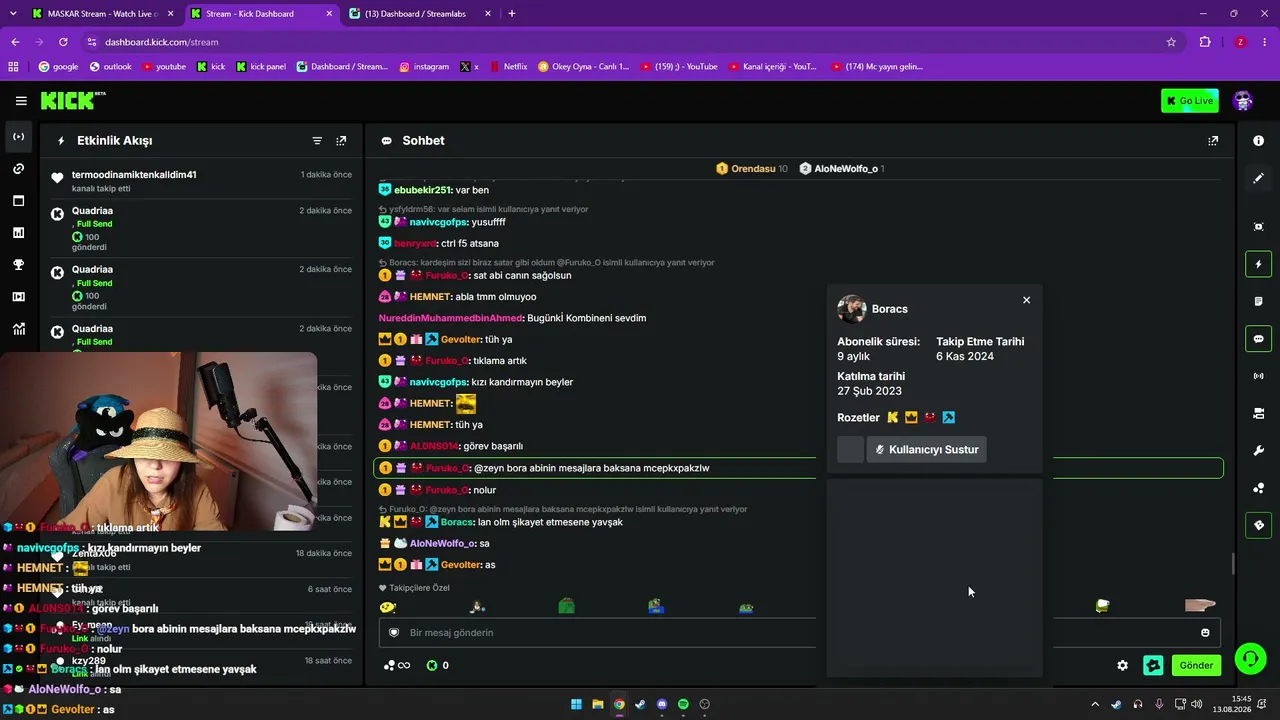Click the Kullanıcıyı Sustur button
This screenshot has width=1280, height=720.
[926, 450]
